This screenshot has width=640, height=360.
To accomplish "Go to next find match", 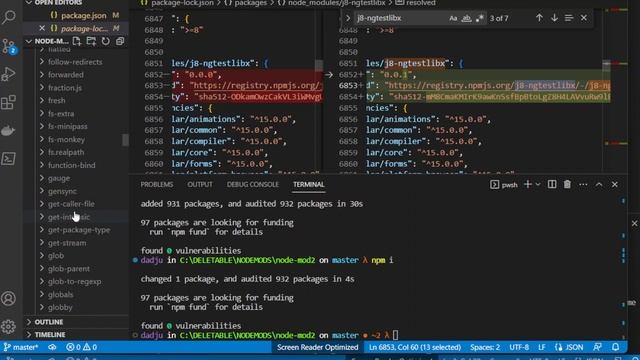I will (554, 18).
